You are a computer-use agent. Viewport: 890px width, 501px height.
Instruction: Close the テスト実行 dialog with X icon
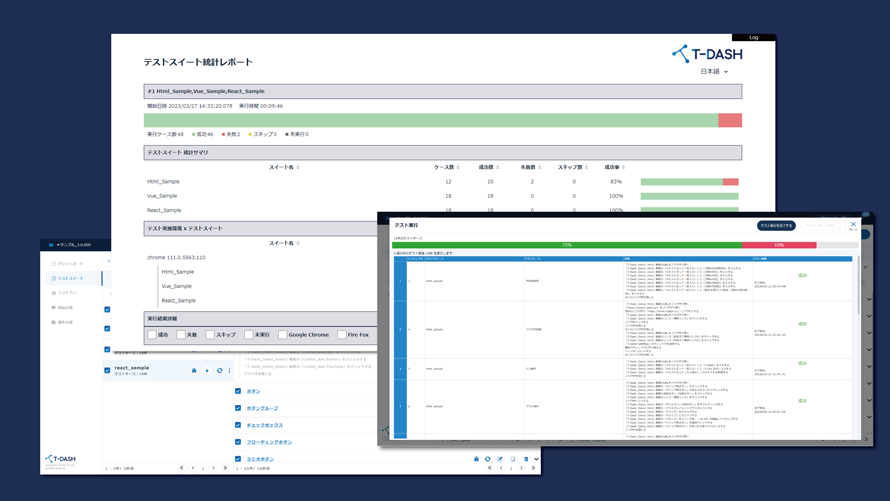click(x=853, y=225)
